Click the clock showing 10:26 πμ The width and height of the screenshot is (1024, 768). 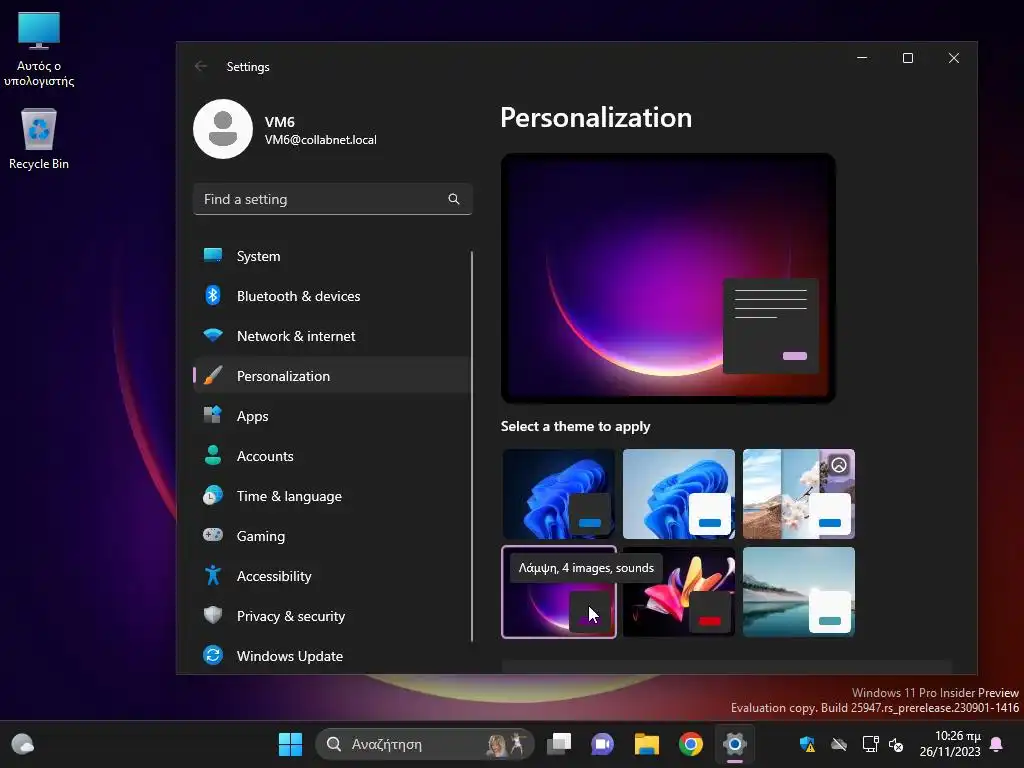click(x=950, y=744)
